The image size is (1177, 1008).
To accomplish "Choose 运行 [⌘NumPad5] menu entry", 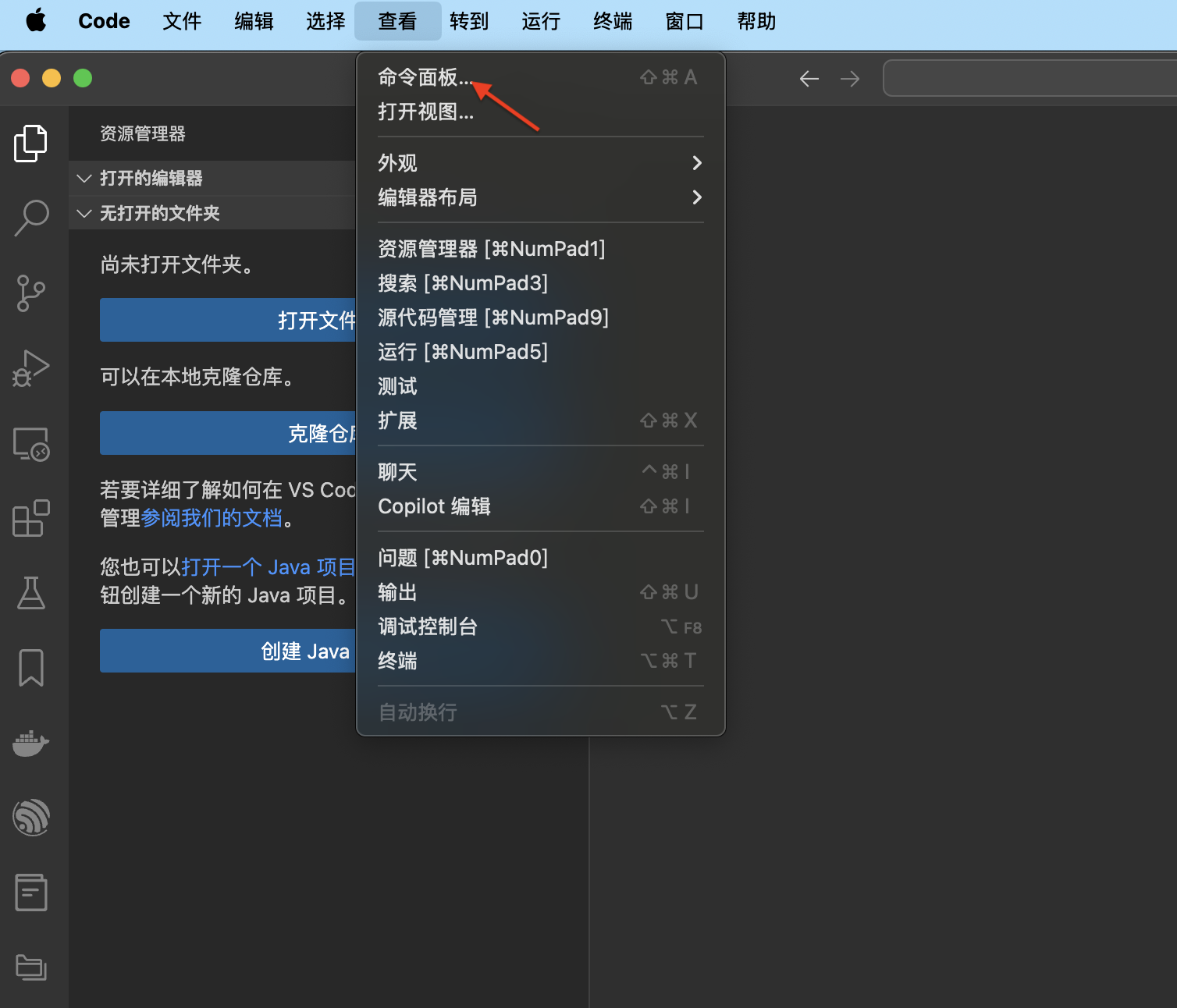I will tap(541, 352).
